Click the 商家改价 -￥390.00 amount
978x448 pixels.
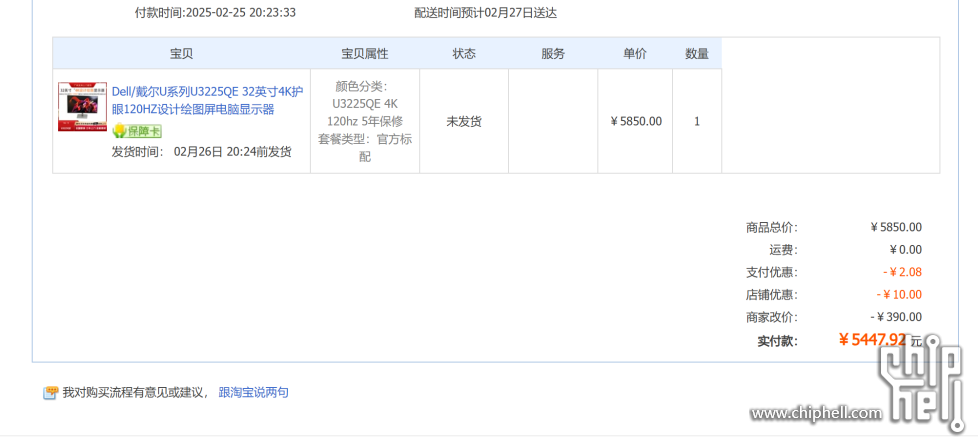coord(896,317)
